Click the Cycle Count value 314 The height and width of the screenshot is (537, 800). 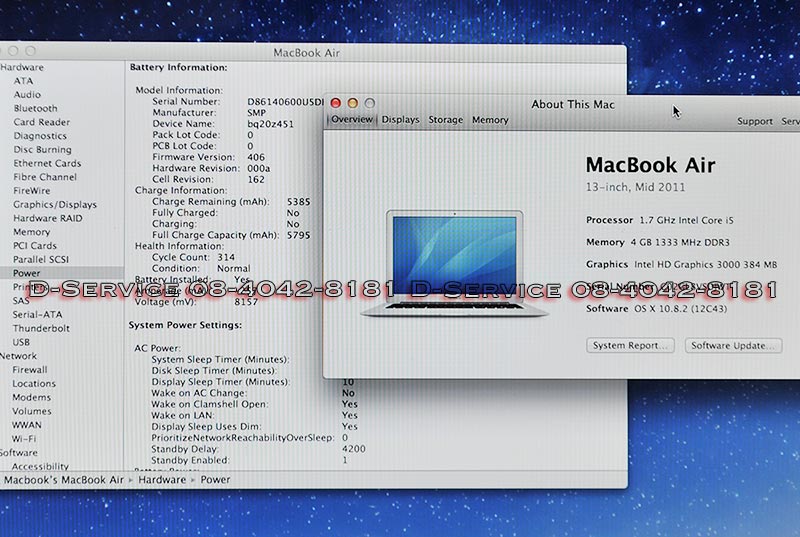coord(226,257)
